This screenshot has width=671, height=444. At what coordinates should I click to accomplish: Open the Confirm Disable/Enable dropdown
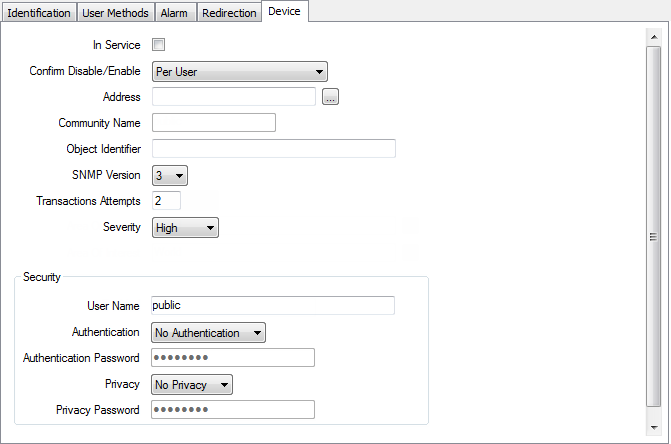click(239, 72)
